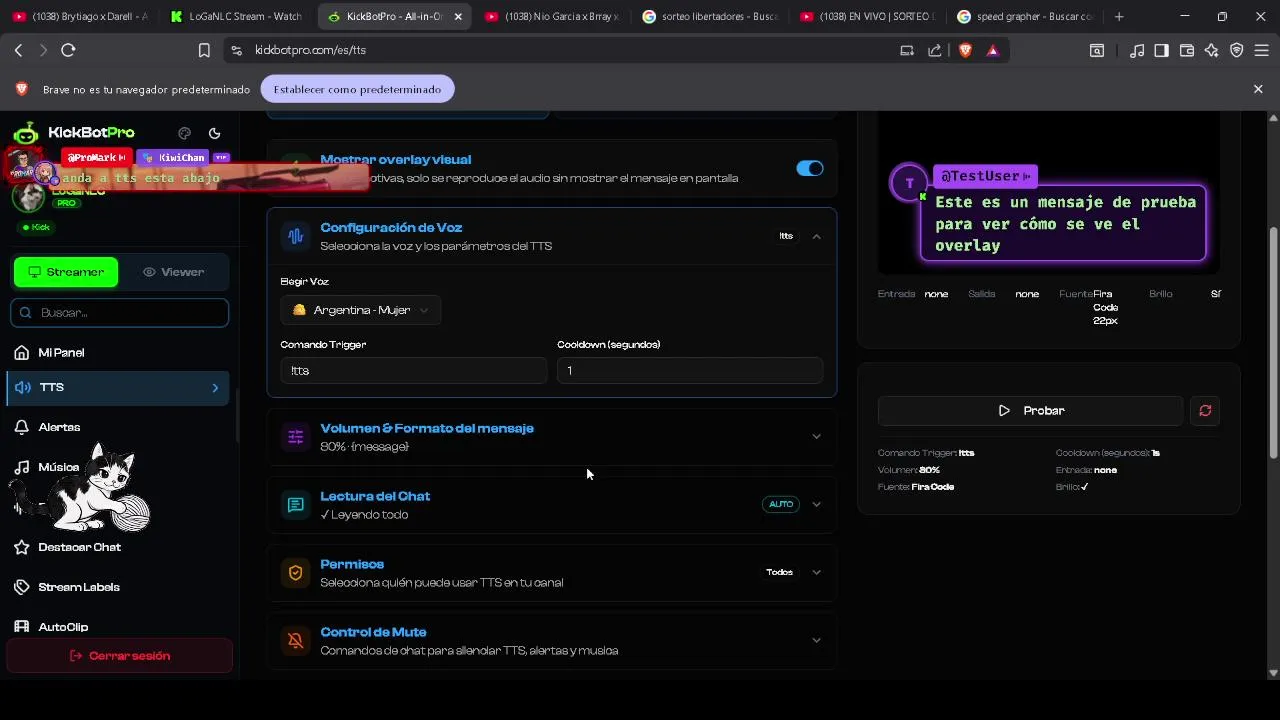The width and height of the screenshot is (1280, 720).
Task: Click the address bar URL kickbotpro.com/es/tts
Action: (x=310, y=50)
